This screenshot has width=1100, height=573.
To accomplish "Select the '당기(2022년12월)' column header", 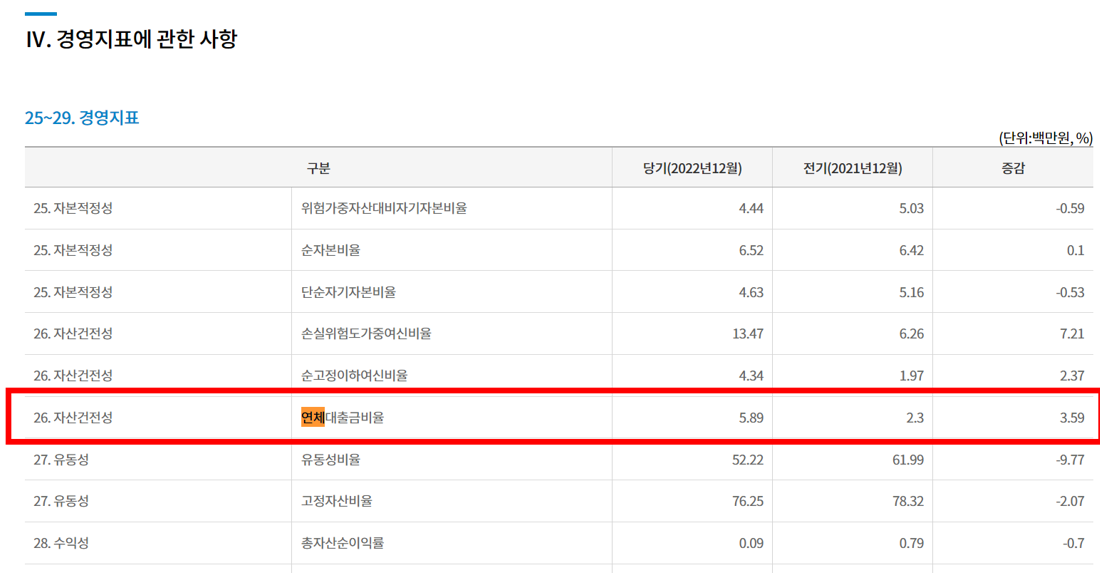I will point(692,168).
